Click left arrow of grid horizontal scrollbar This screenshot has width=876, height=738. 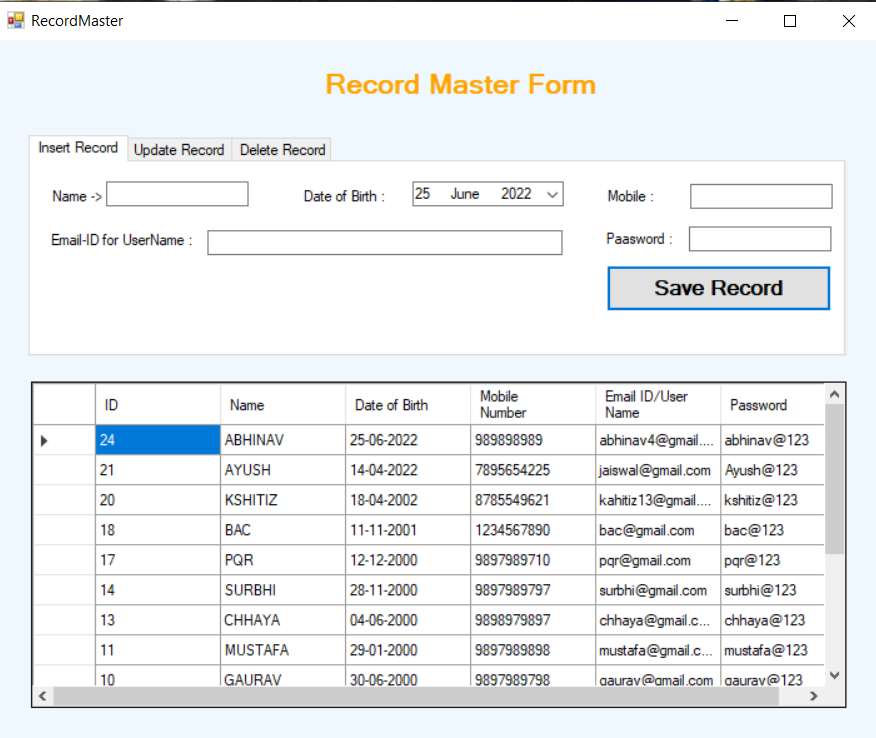tap(42, 696)
